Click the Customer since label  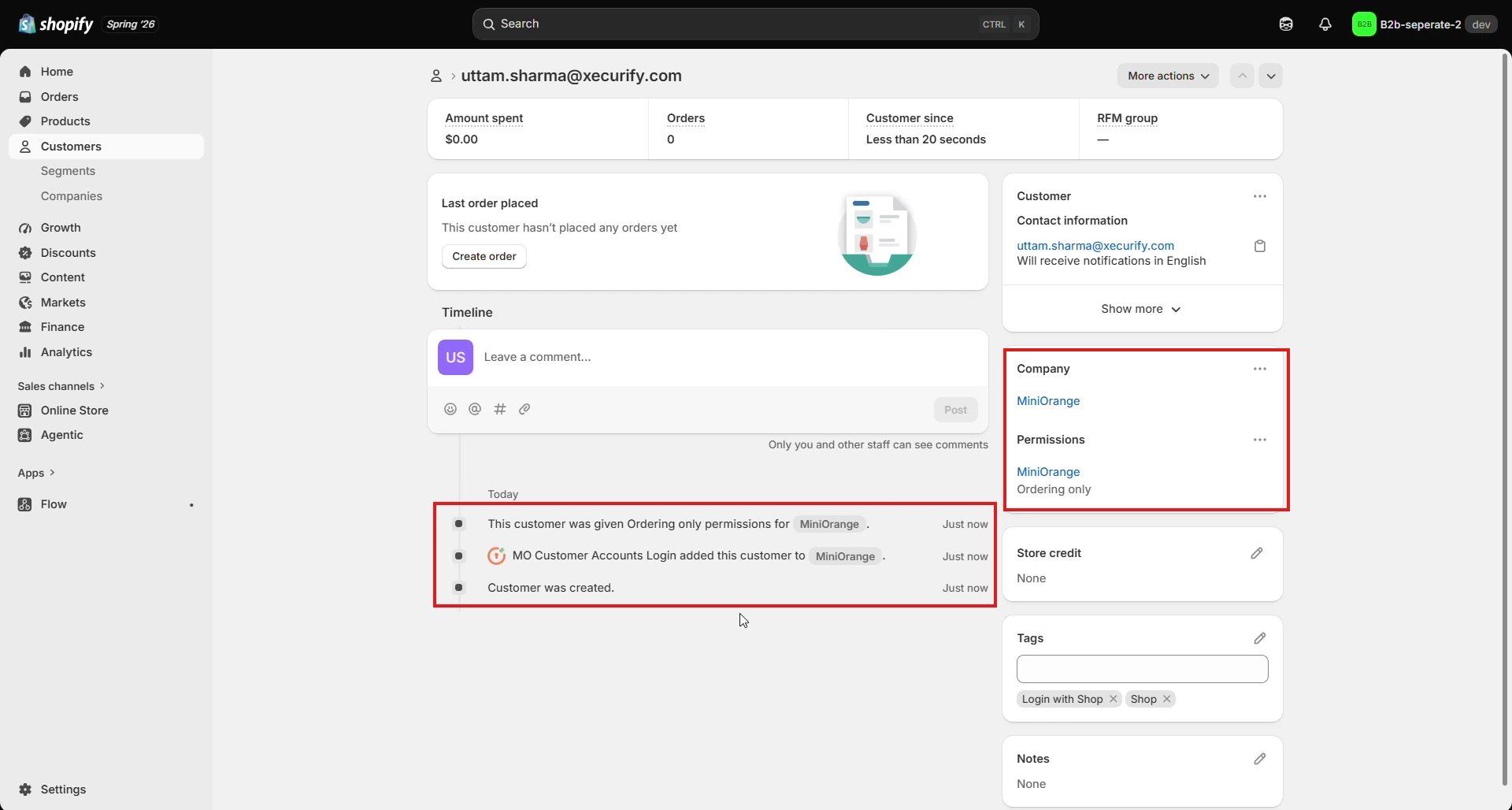910,118
